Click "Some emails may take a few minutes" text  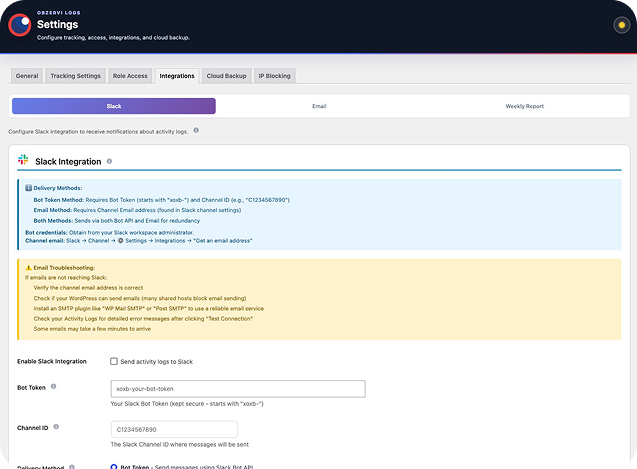point(92,329)
